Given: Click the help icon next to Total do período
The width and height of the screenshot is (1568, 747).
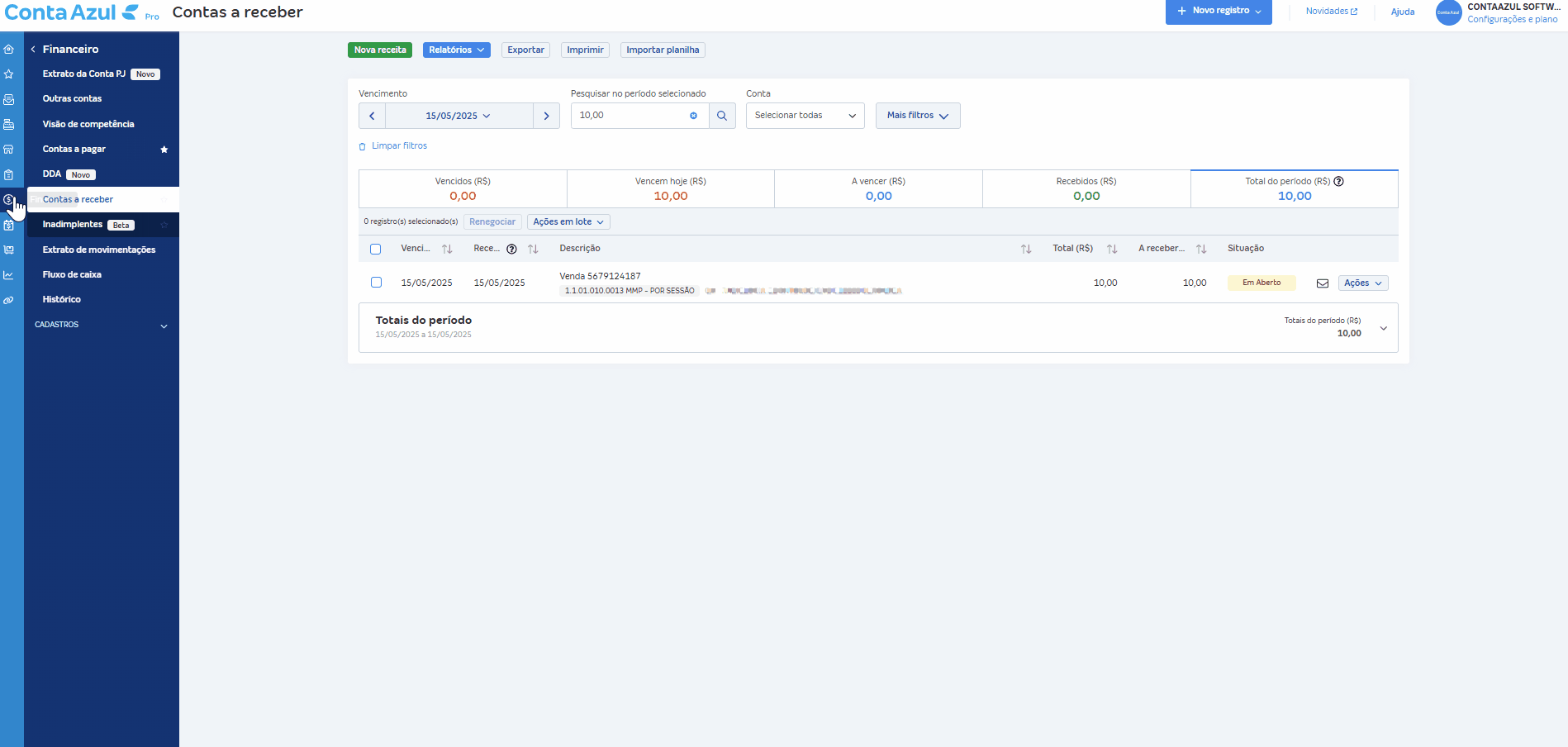Looking at the screenshot, I should click(x=1339, y=181).
